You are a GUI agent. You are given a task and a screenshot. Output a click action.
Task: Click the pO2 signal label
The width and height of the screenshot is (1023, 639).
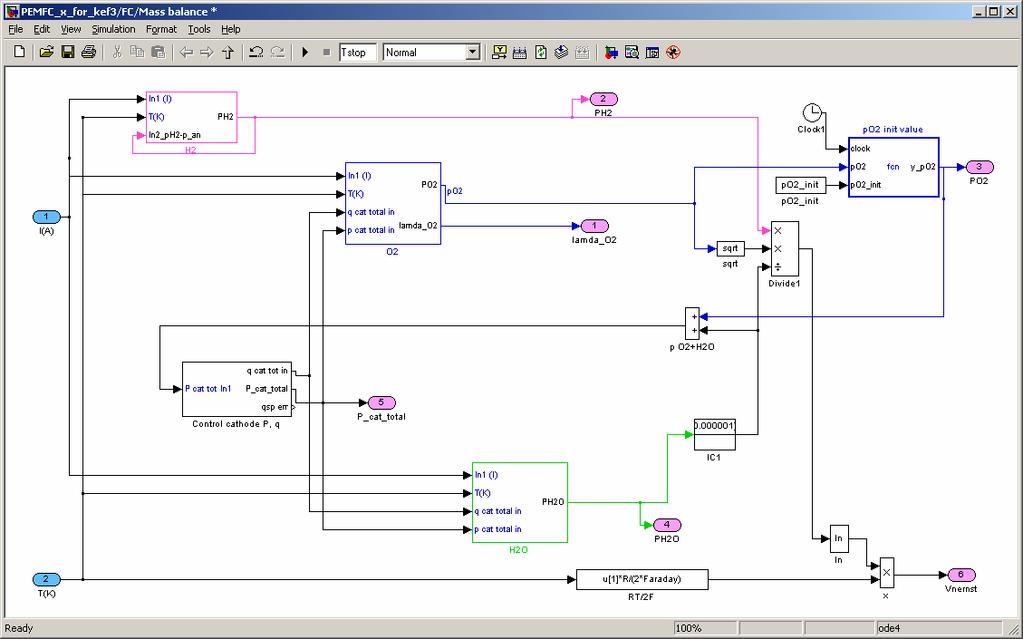(455, 191)
